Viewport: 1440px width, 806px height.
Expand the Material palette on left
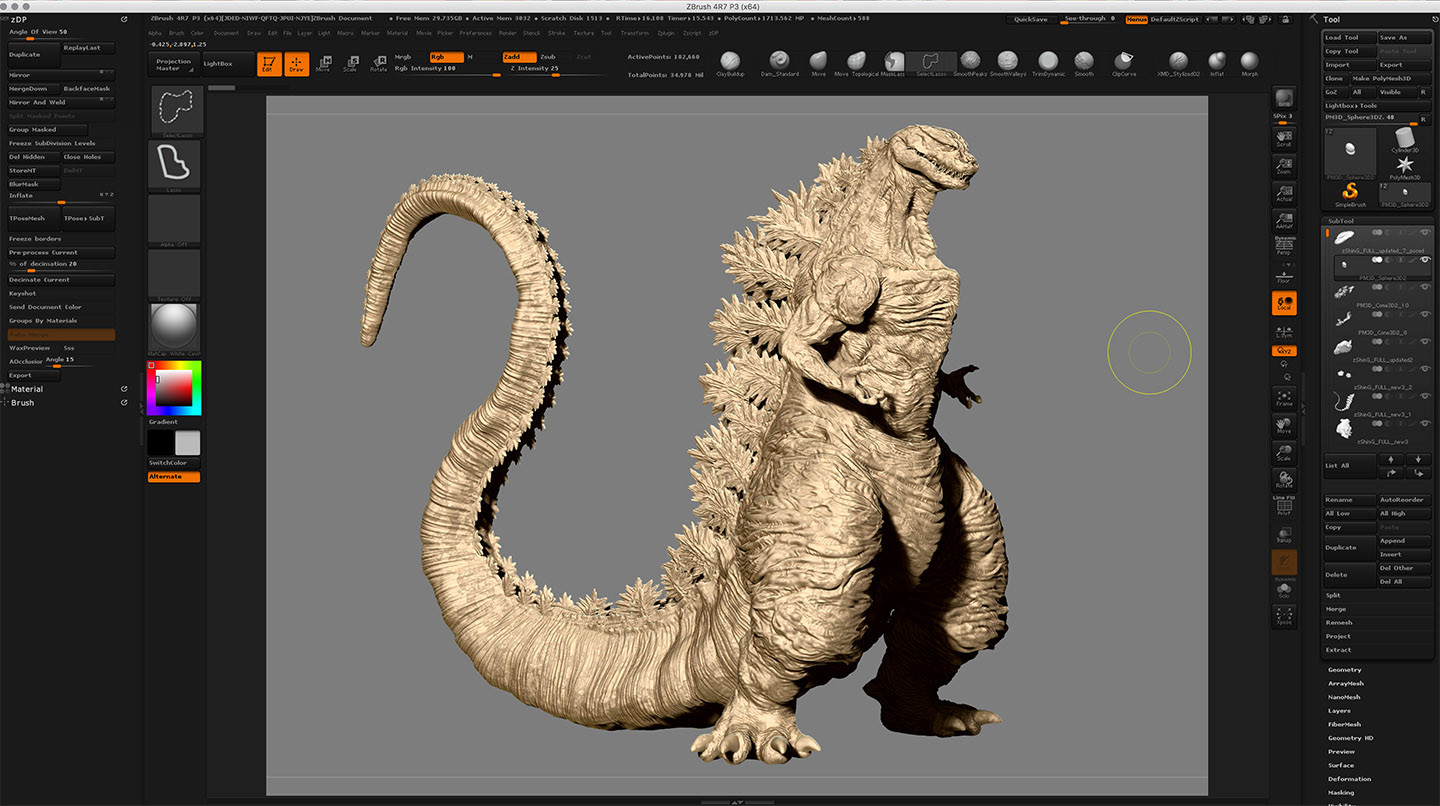(27, 389)
